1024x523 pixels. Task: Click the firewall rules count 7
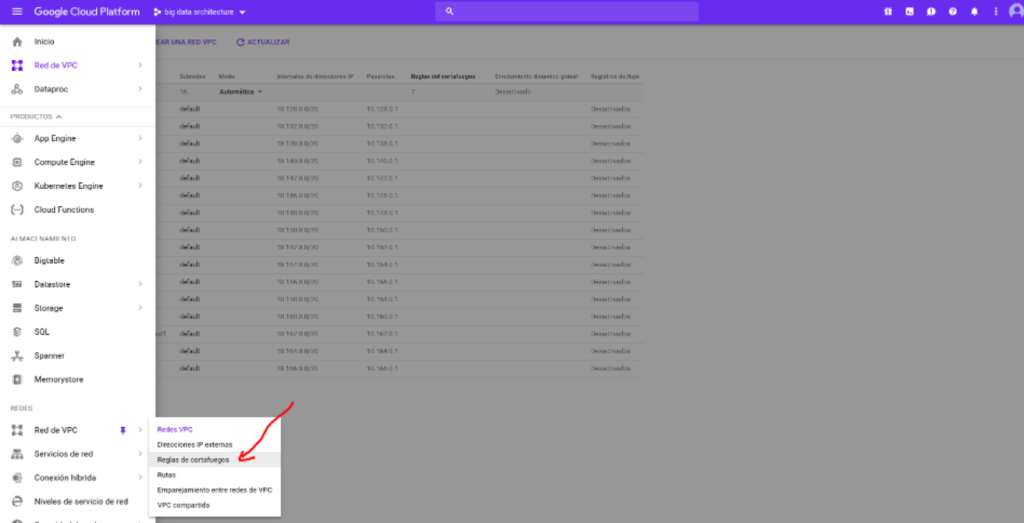pyautogui.click(x=413, y=92)
